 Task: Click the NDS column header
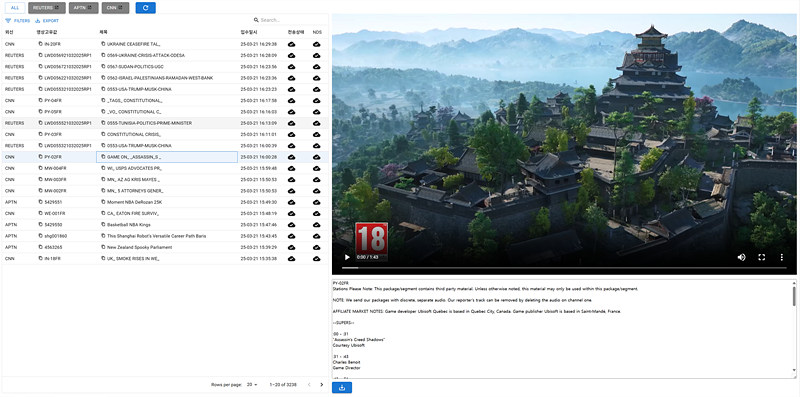tap(317, 32)
